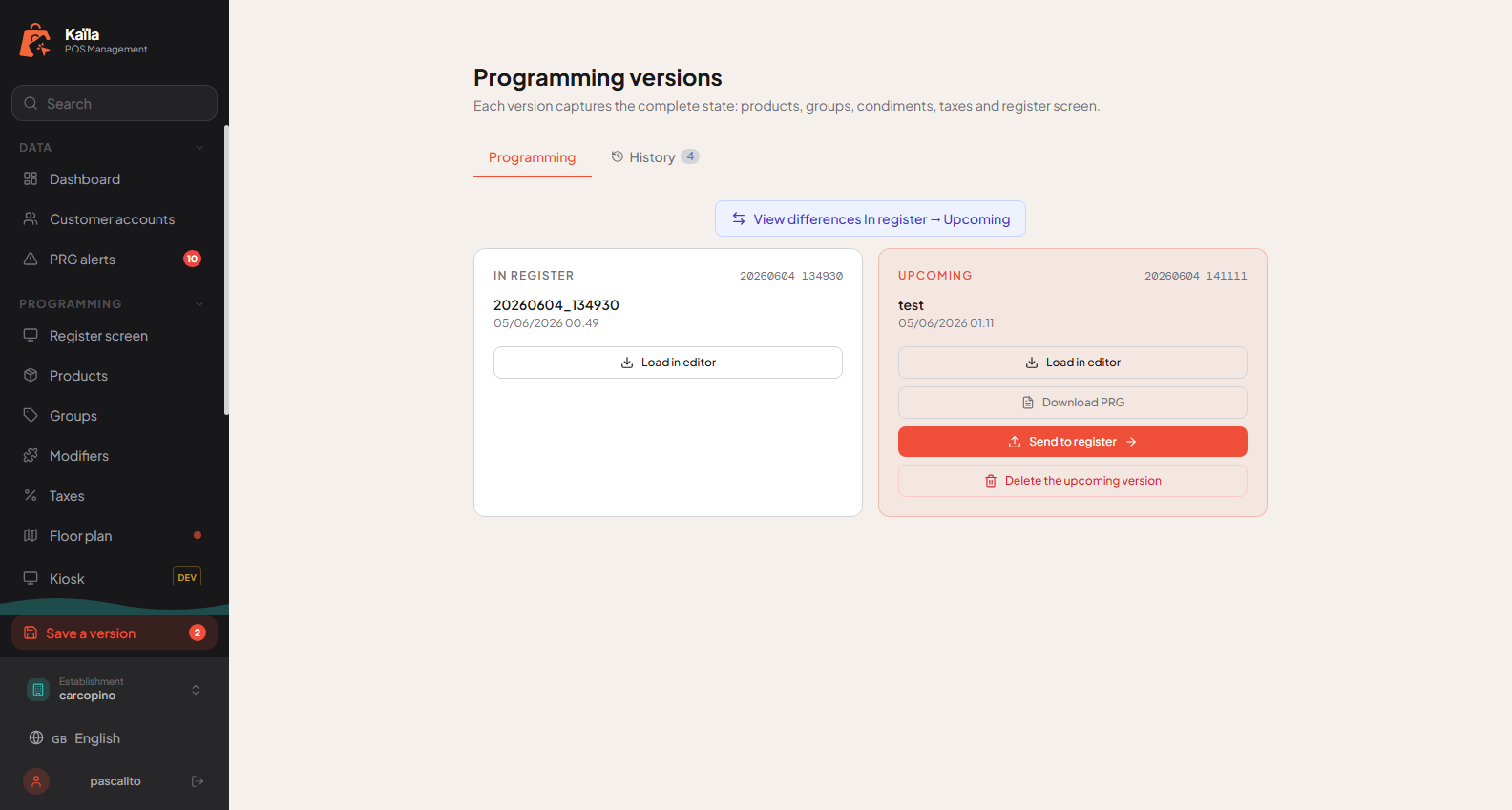Click the Customer accounts people icon

[x=31, y=218]
